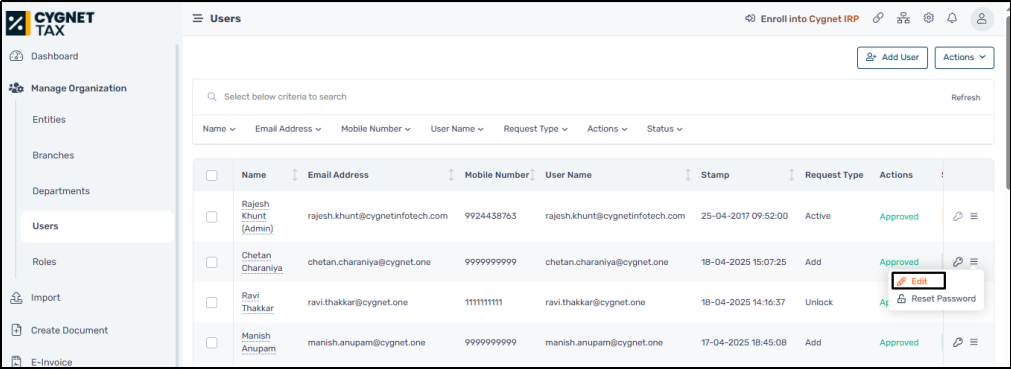The width and height of the screenshot is (1011, 369).
Task: Sort by Stamp column arrows
Action: (792, 175)
